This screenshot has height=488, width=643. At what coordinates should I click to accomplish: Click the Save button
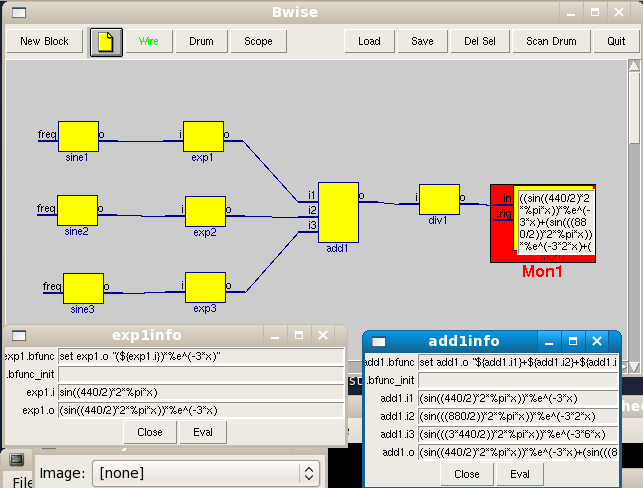tap(422, 41)
